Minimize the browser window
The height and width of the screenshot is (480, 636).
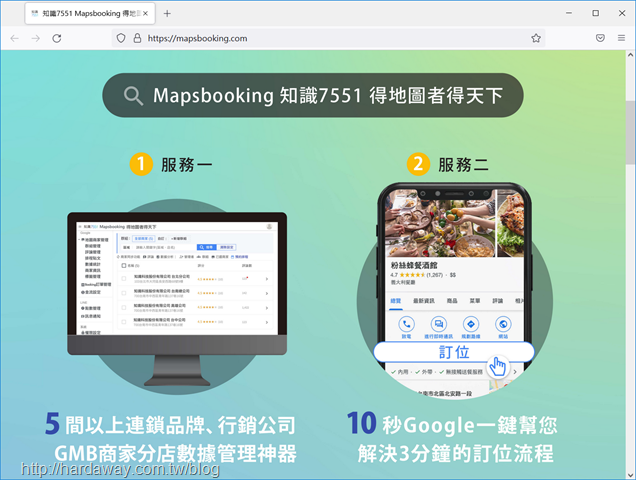[x=569, y=13]
